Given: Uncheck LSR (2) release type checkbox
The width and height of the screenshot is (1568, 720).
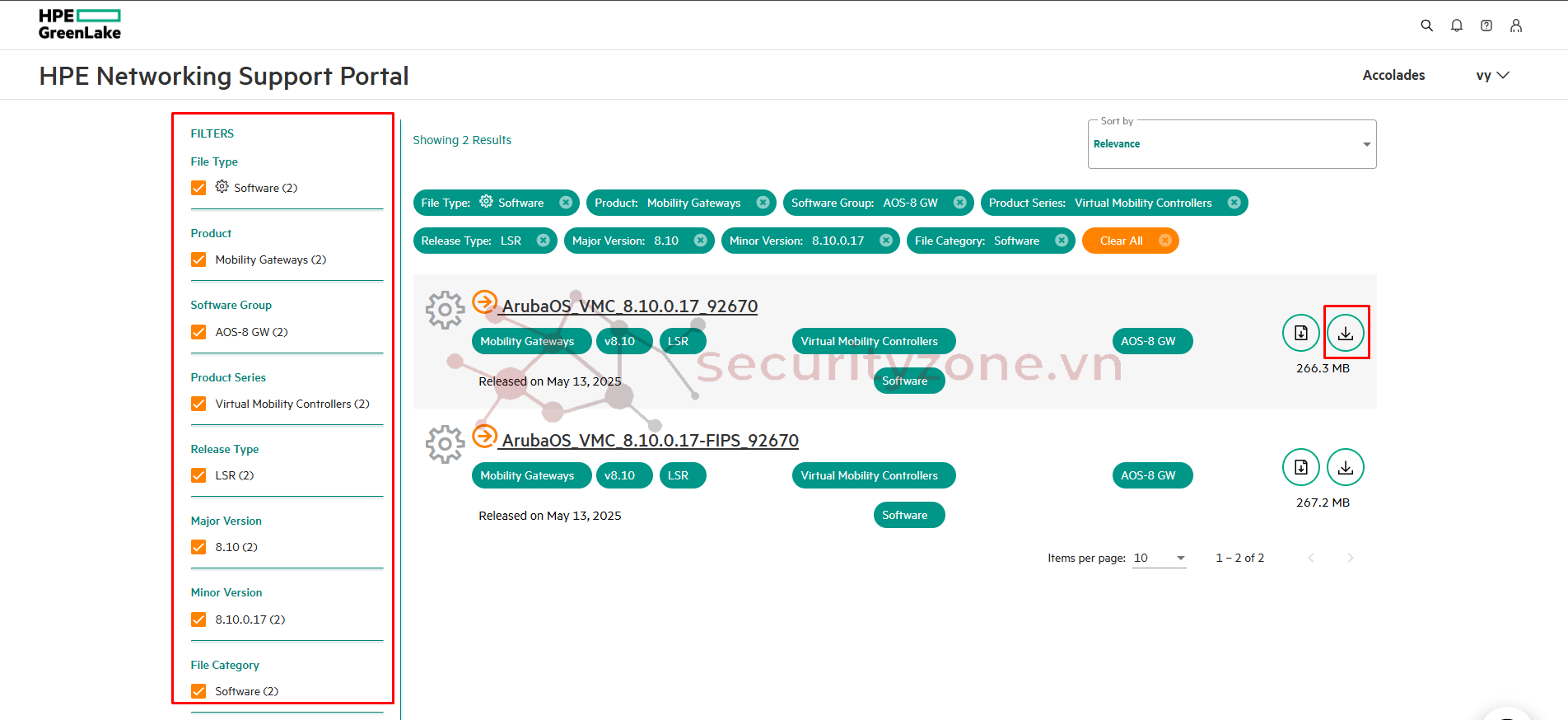Looking at the screenshot, I should [x=198, y=475].
